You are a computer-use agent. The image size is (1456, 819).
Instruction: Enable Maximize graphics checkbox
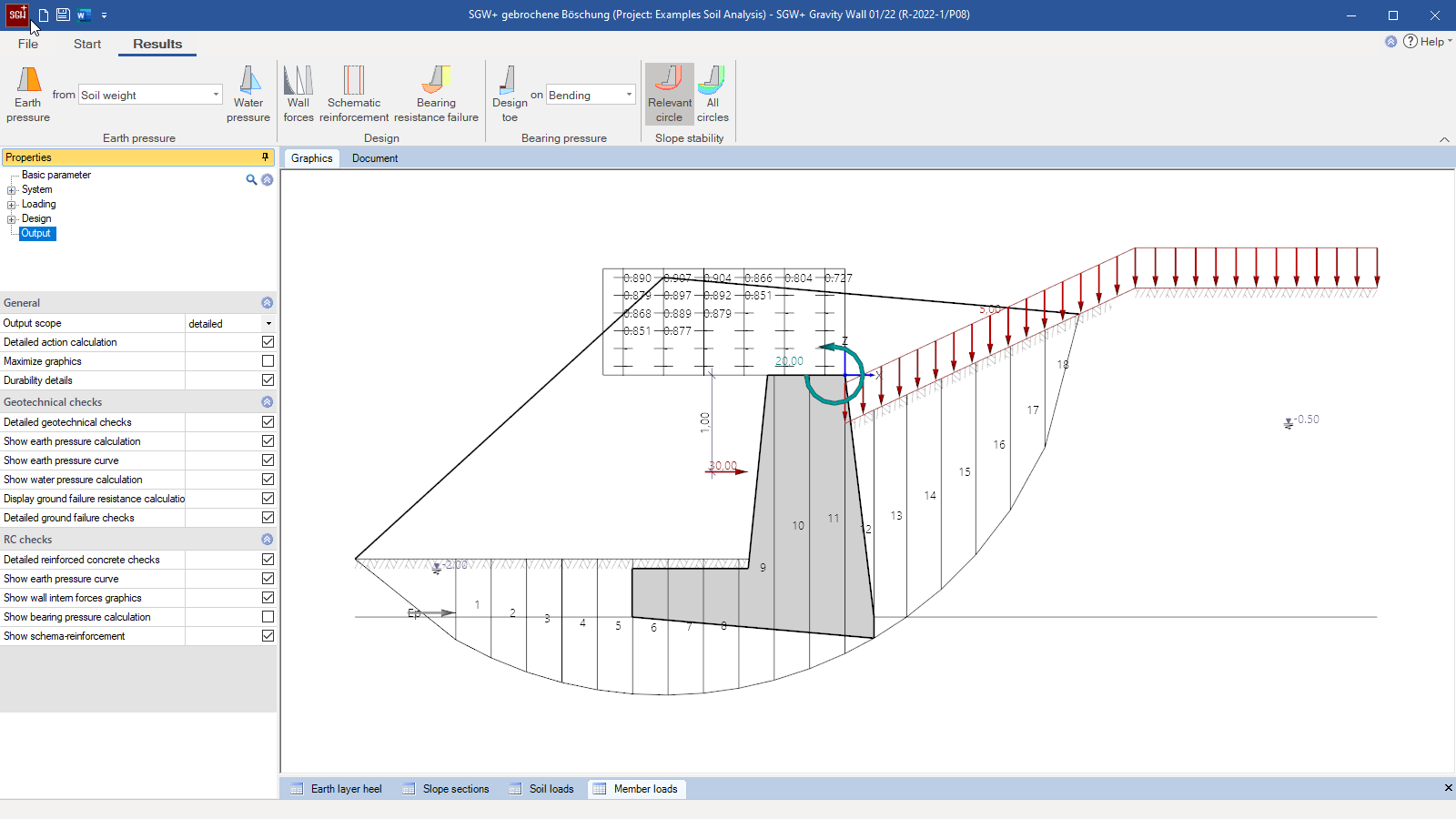(268, 361)
